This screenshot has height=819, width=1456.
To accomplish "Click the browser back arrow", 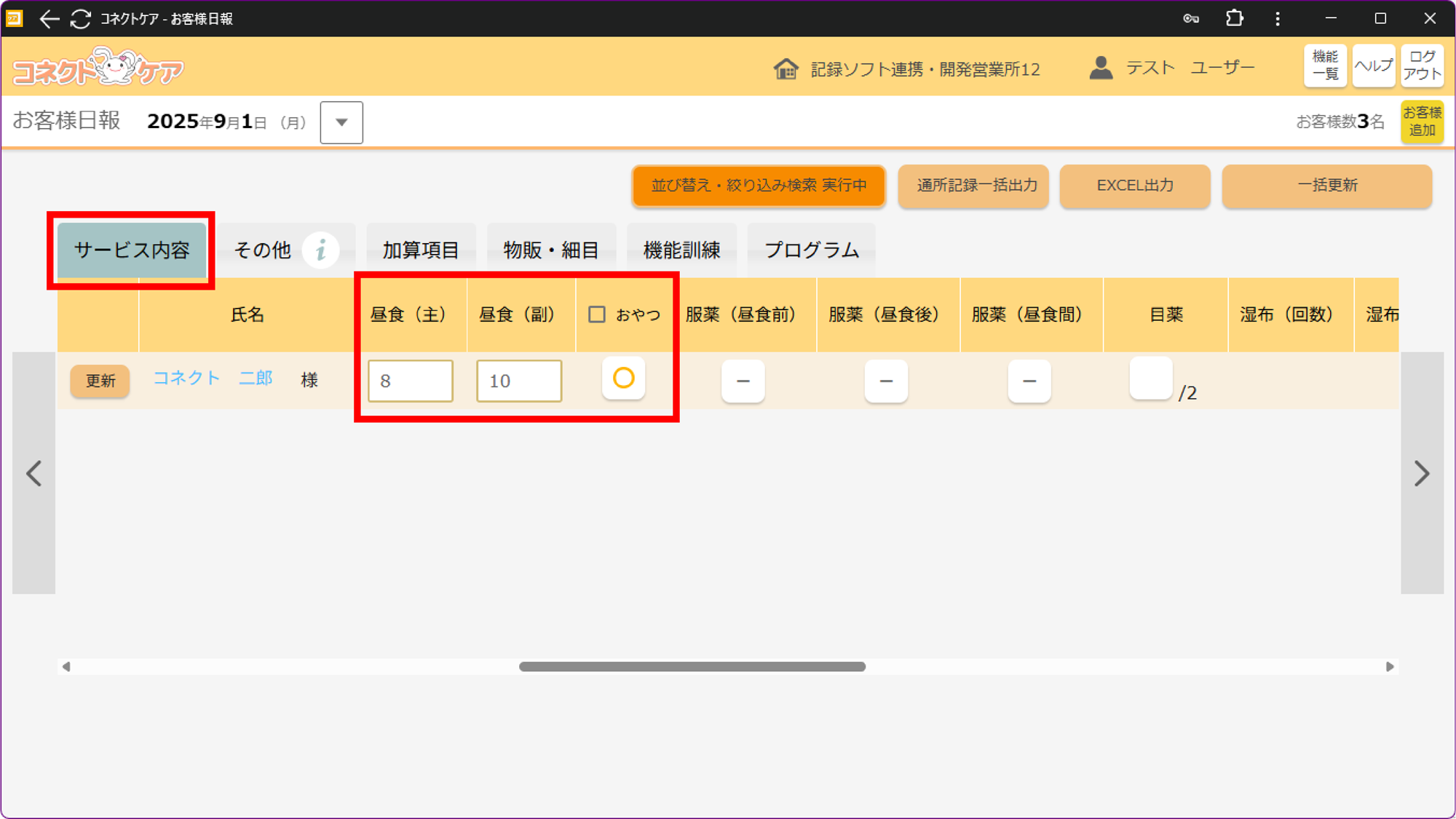I will 49,19.
